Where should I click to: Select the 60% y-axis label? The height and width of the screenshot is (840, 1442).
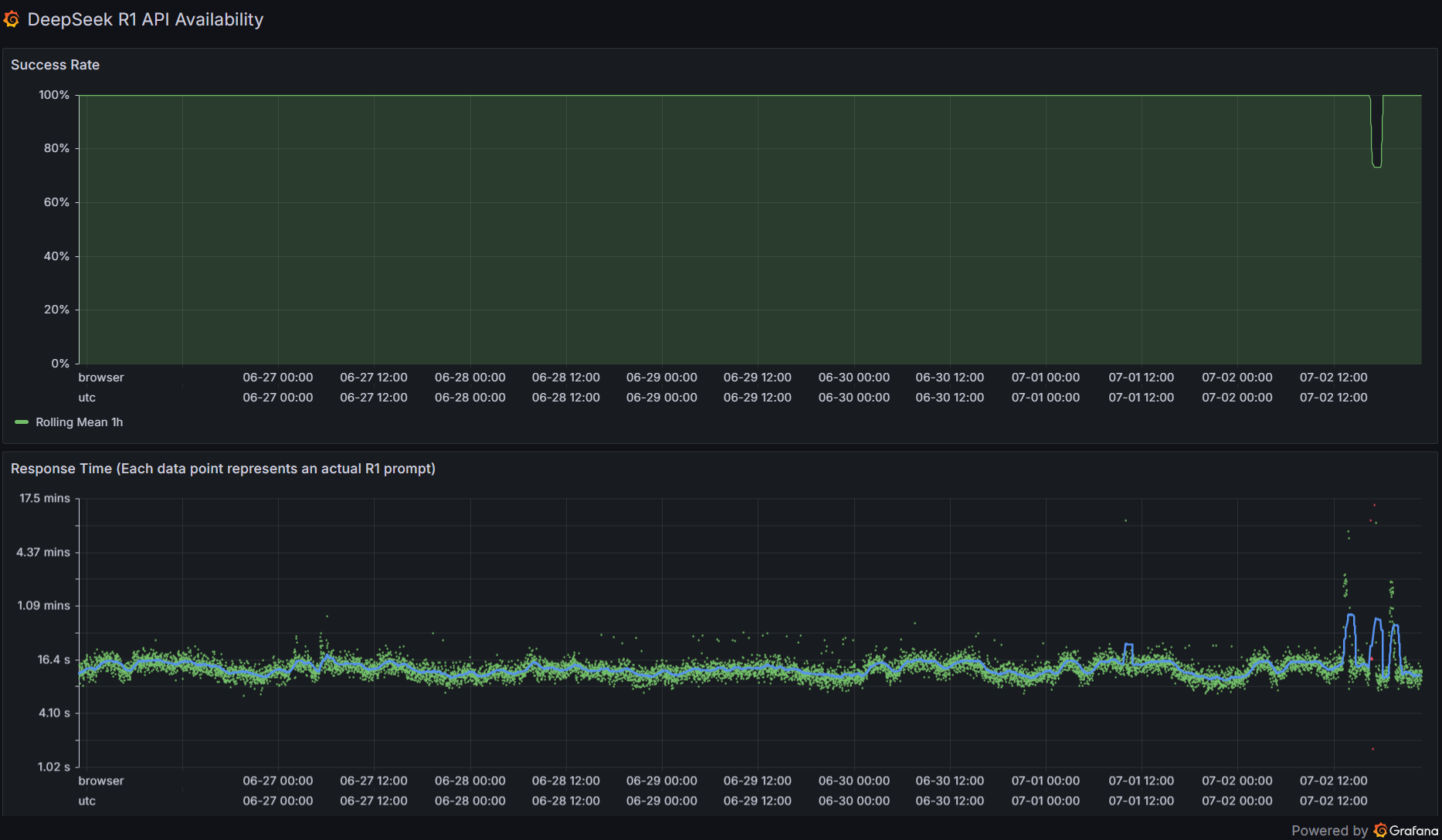coord(56,202)
